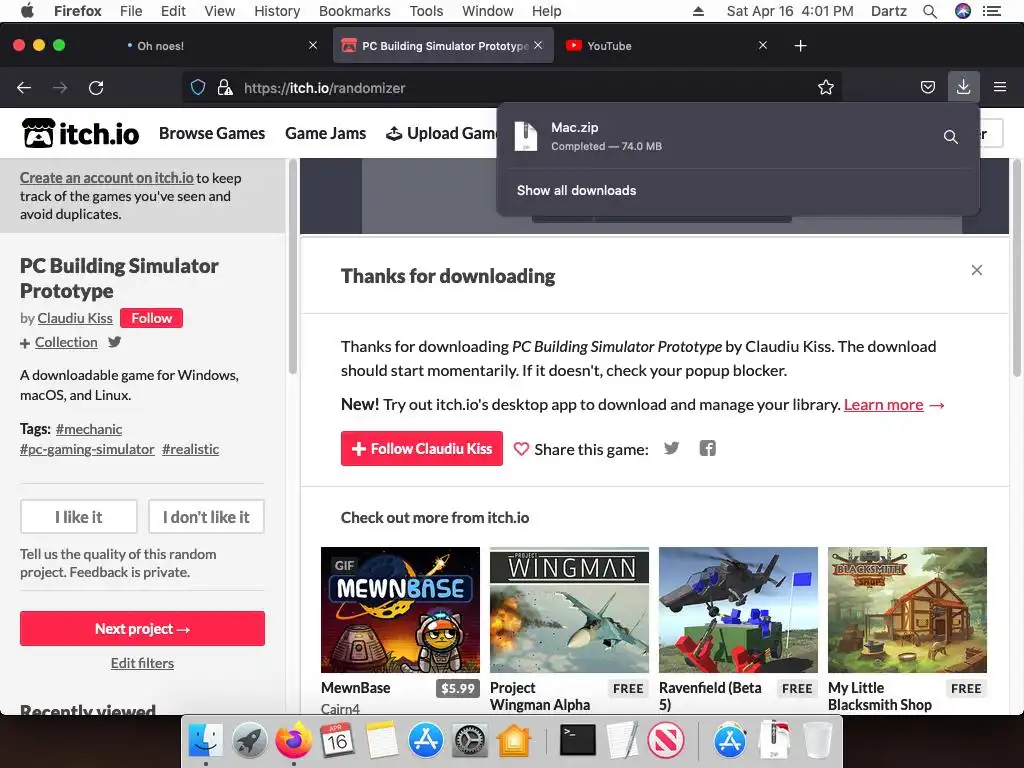Open a new tab with the plus icon
1024x768 pixels.
[800, 46]
